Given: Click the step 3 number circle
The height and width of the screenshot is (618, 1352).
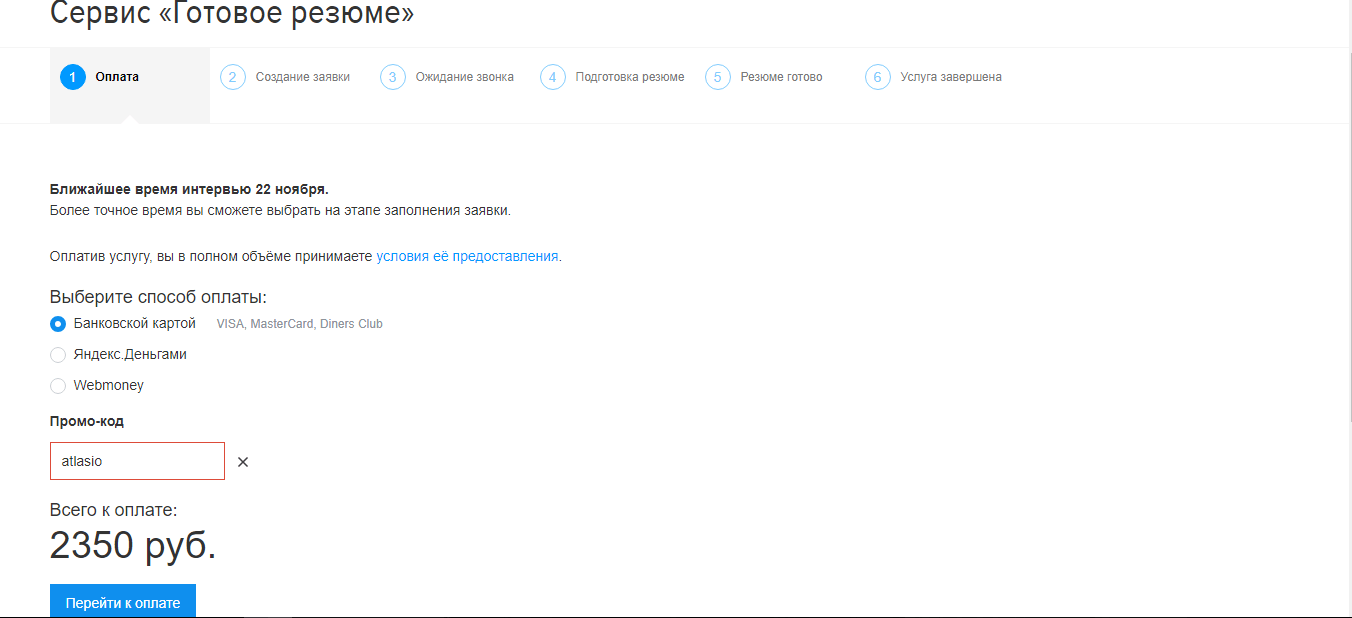Looking at the screenshot, I should click(393, 77).
